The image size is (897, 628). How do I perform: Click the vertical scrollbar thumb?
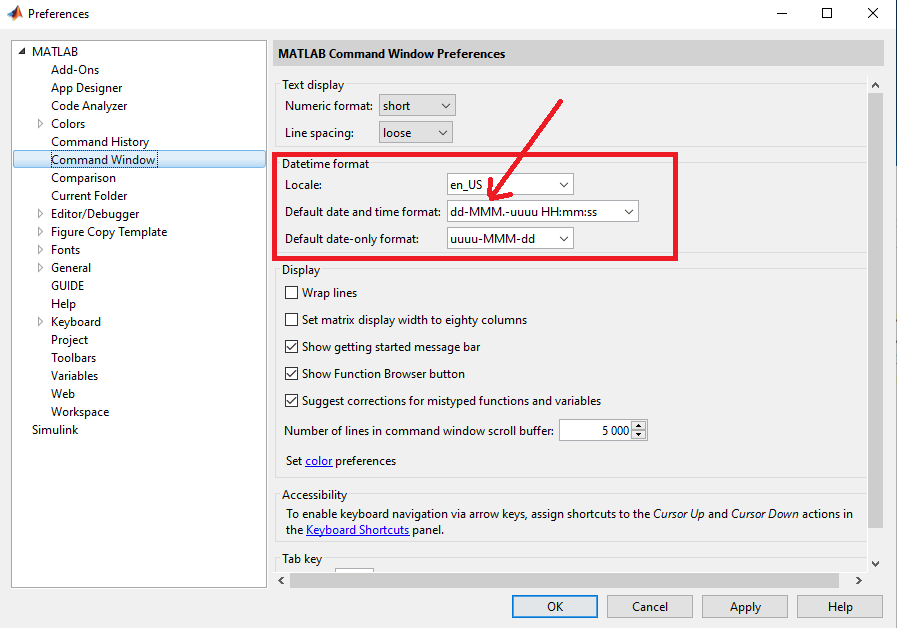(x=875, y=311)
